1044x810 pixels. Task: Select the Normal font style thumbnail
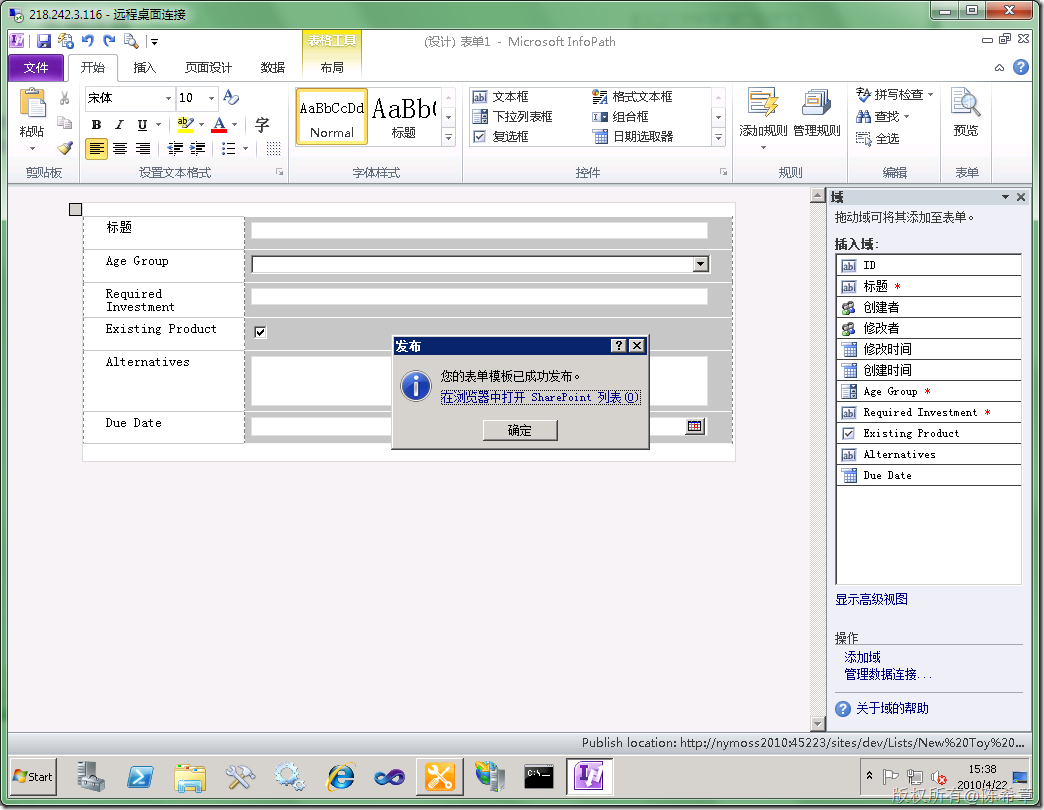(332, 117)
